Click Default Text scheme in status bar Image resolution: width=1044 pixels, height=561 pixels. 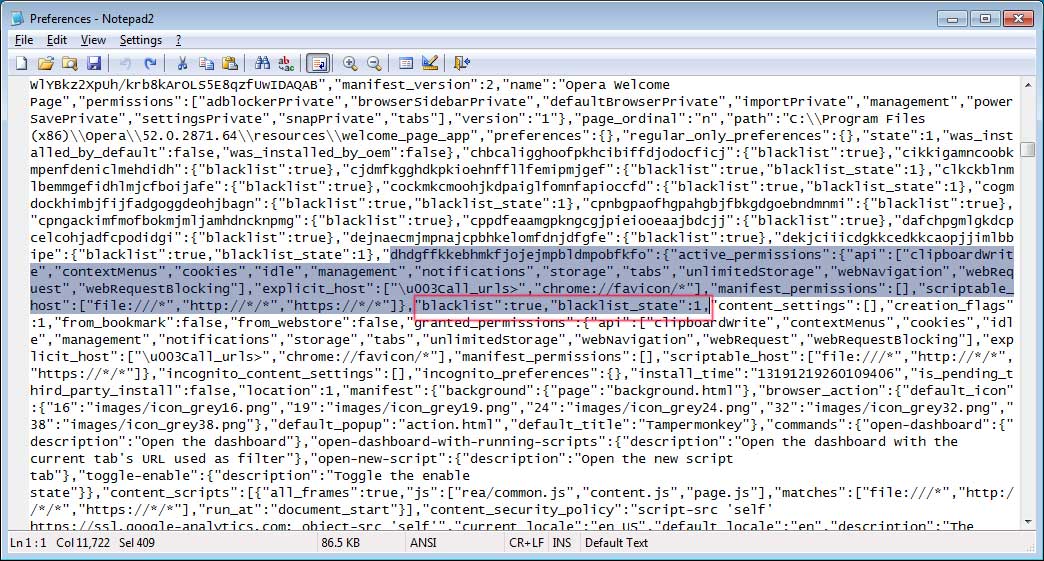pos(616,543)
